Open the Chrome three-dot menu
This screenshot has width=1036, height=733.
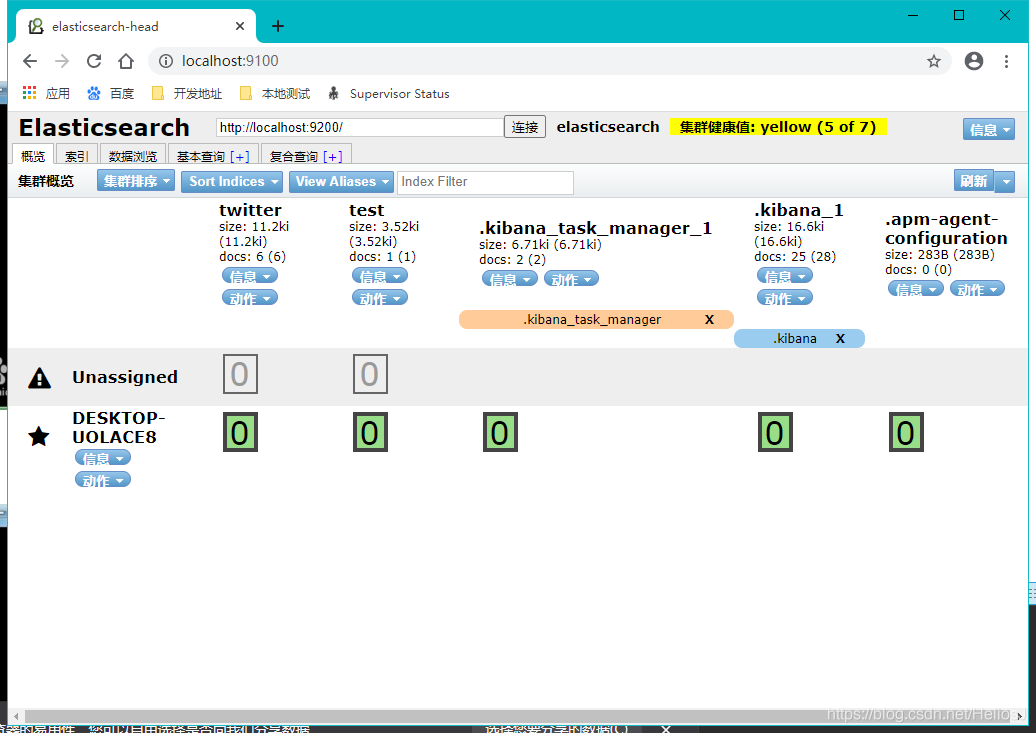pos(1006,61)
